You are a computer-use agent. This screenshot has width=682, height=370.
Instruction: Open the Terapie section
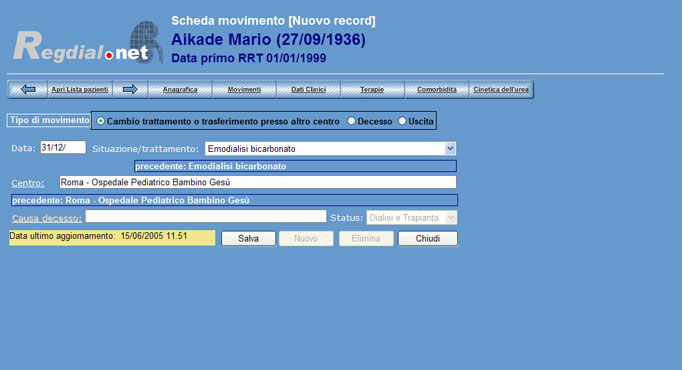click(372, 90)
